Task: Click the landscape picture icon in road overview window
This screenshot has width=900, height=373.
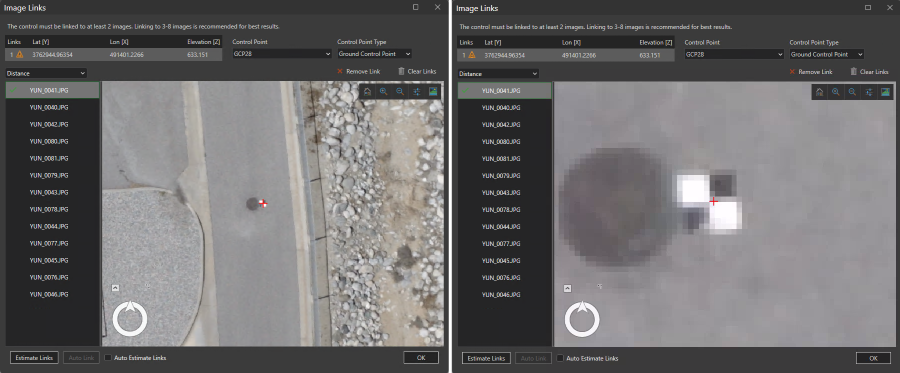Action: click(433, 91)
